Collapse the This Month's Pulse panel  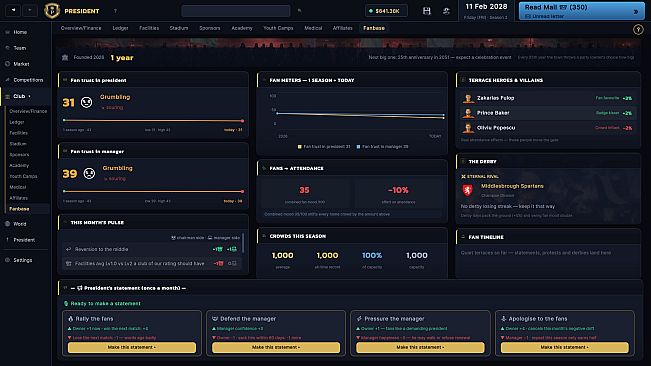point(65,222)
